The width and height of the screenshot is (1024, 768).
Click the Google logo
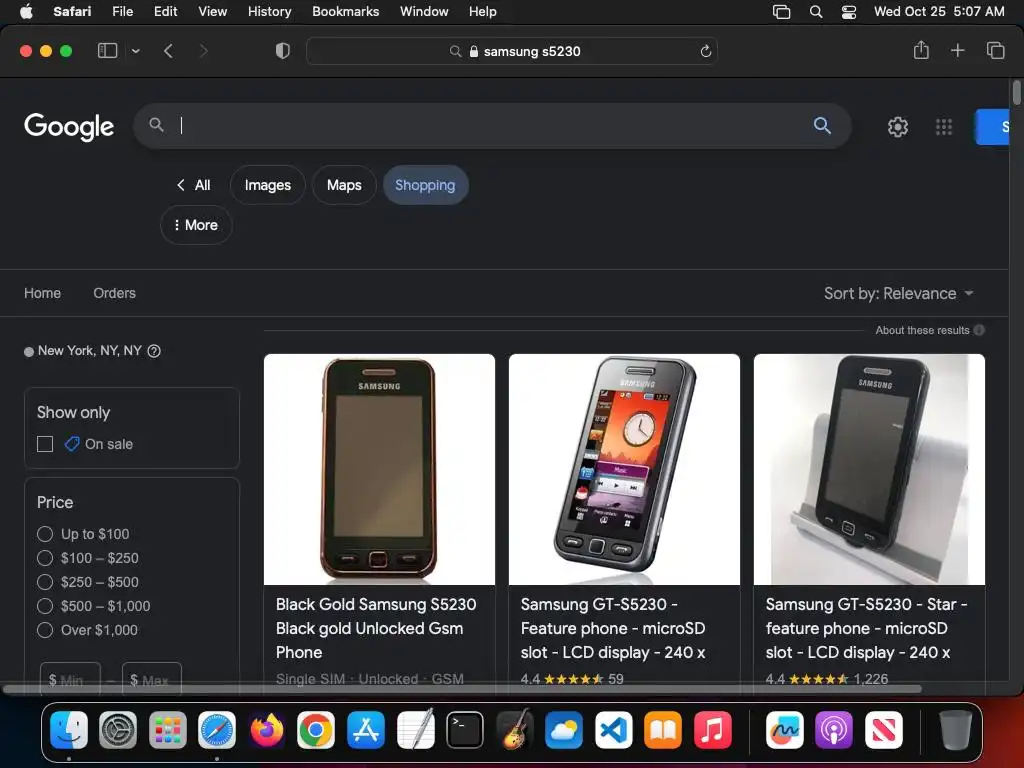tap(69, 126)
